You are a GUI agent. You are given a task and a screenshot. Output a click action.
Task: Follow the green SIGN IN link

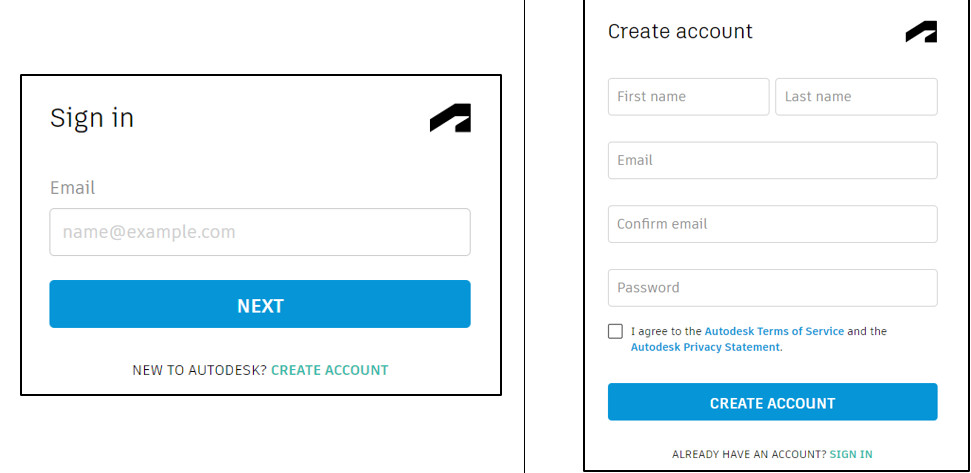(851, 454)
